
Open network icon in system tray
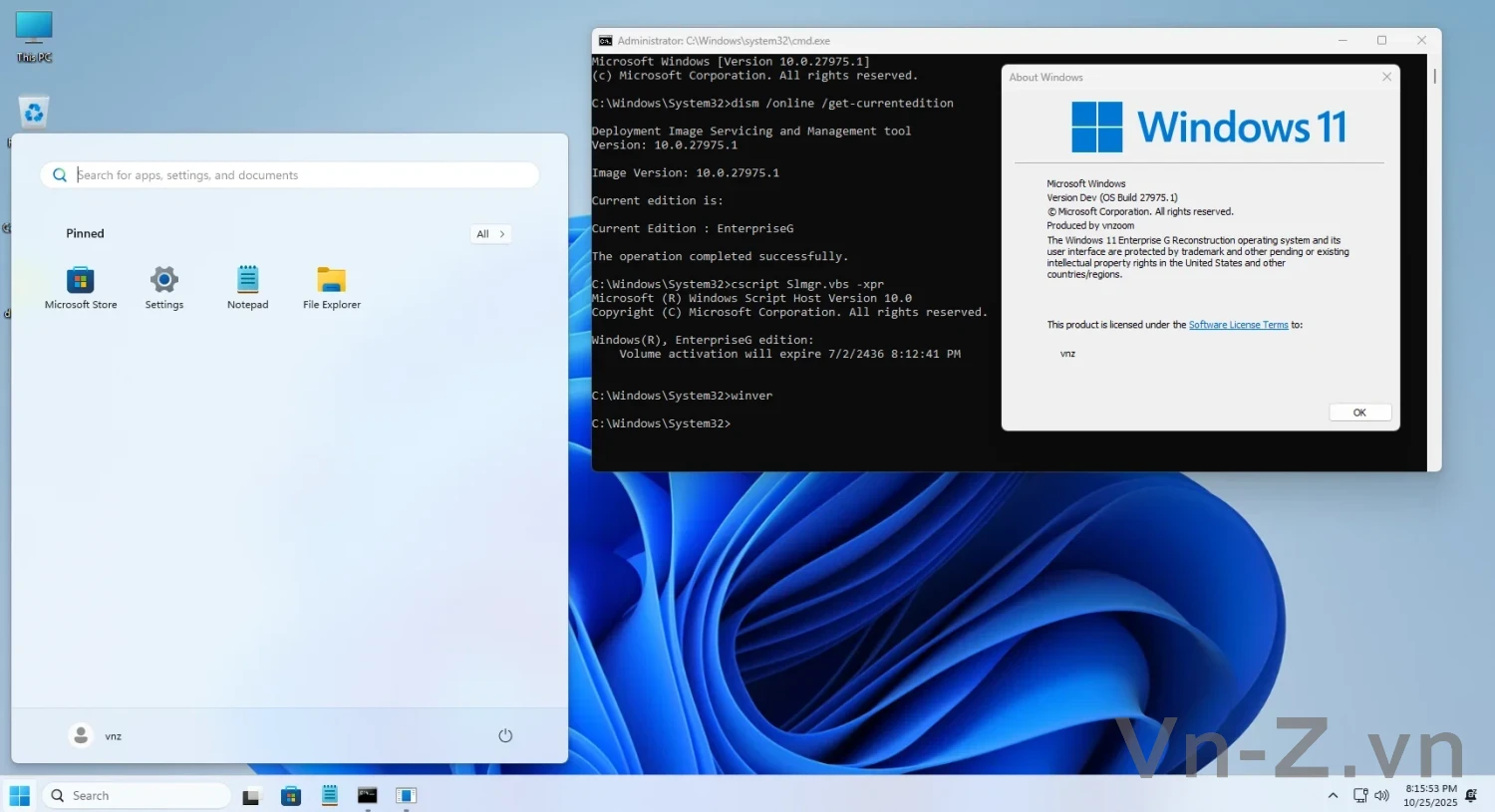tap(1360, 796)
